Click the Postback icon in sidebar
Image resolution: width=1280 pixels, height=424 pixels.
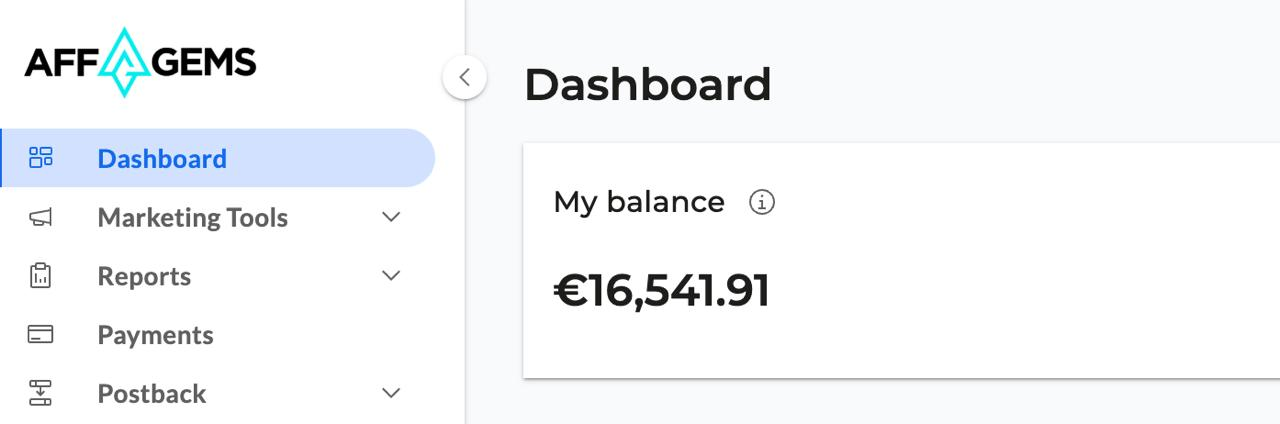[41, 393]
